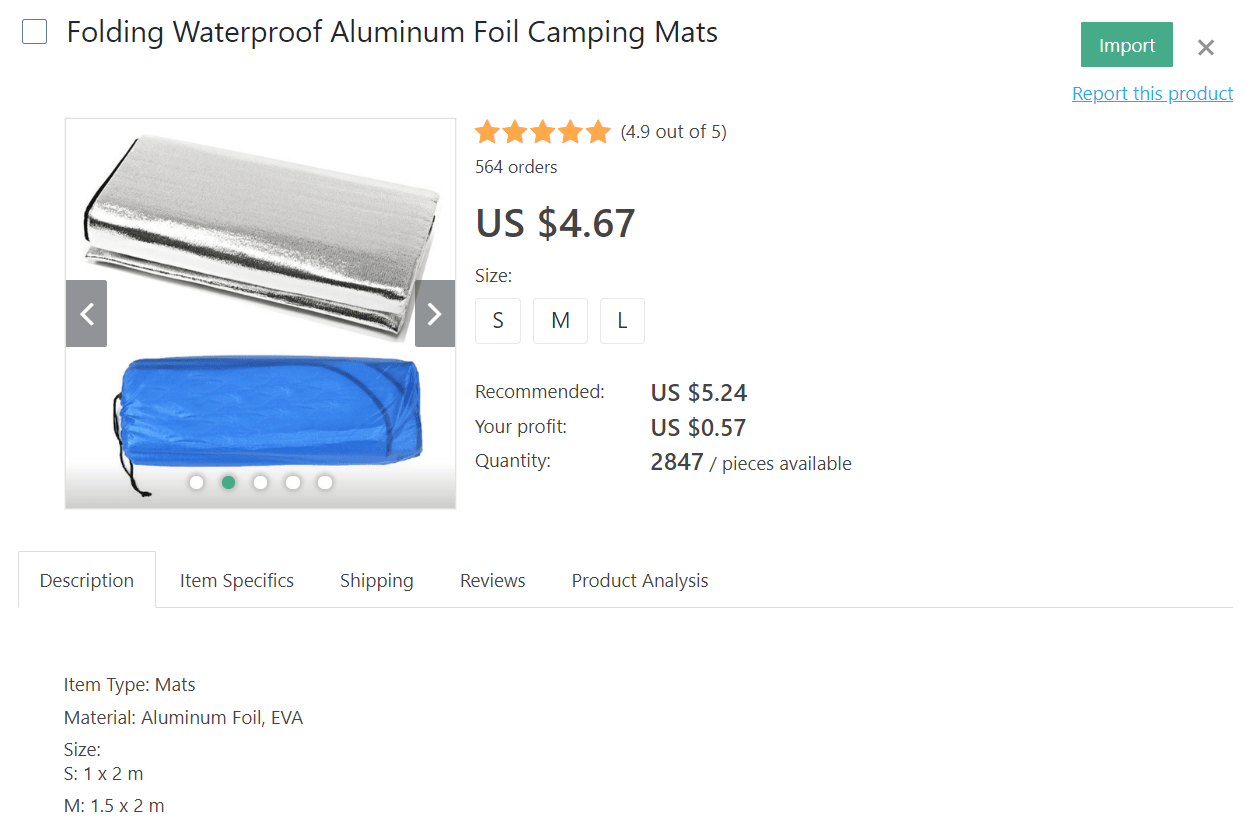Click the camping mat product image

(x=260, y=230)
